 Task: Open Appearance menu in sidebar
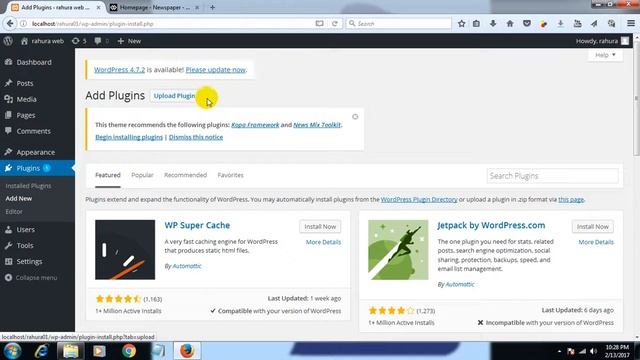click(x=36, y=152)
